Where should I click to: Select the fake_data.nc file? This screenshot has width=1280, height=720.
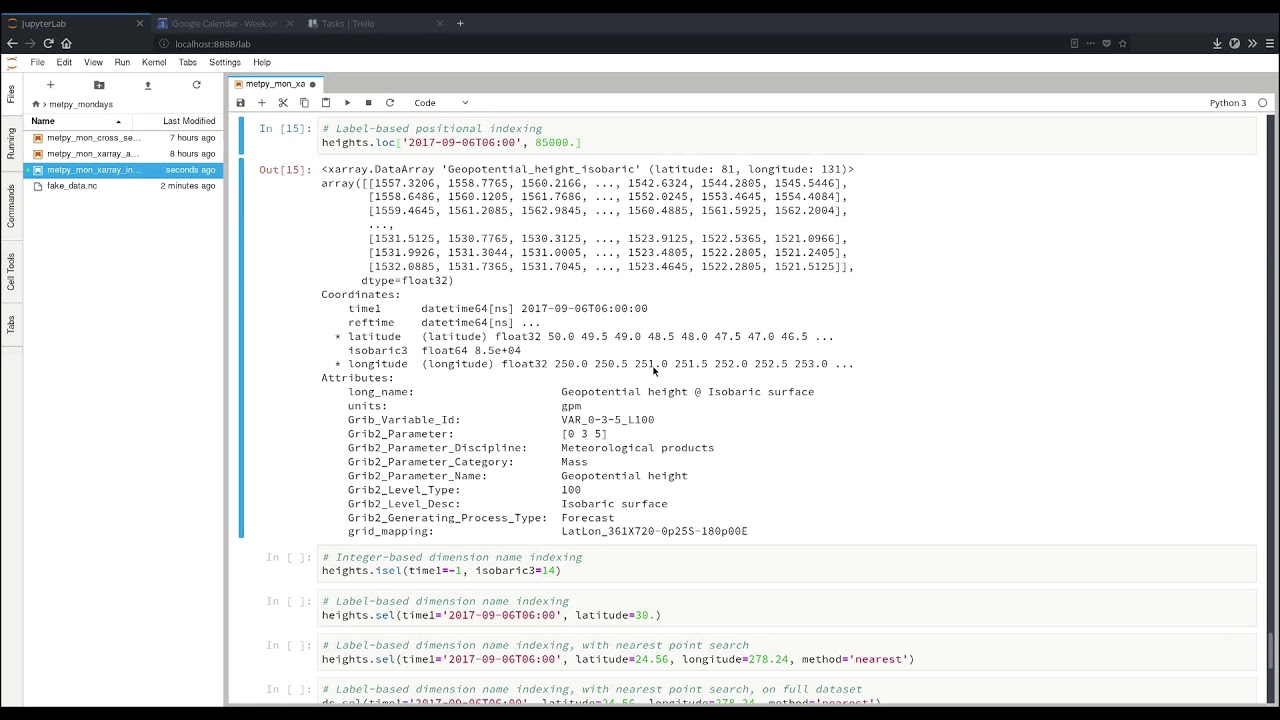click(125, 186)
